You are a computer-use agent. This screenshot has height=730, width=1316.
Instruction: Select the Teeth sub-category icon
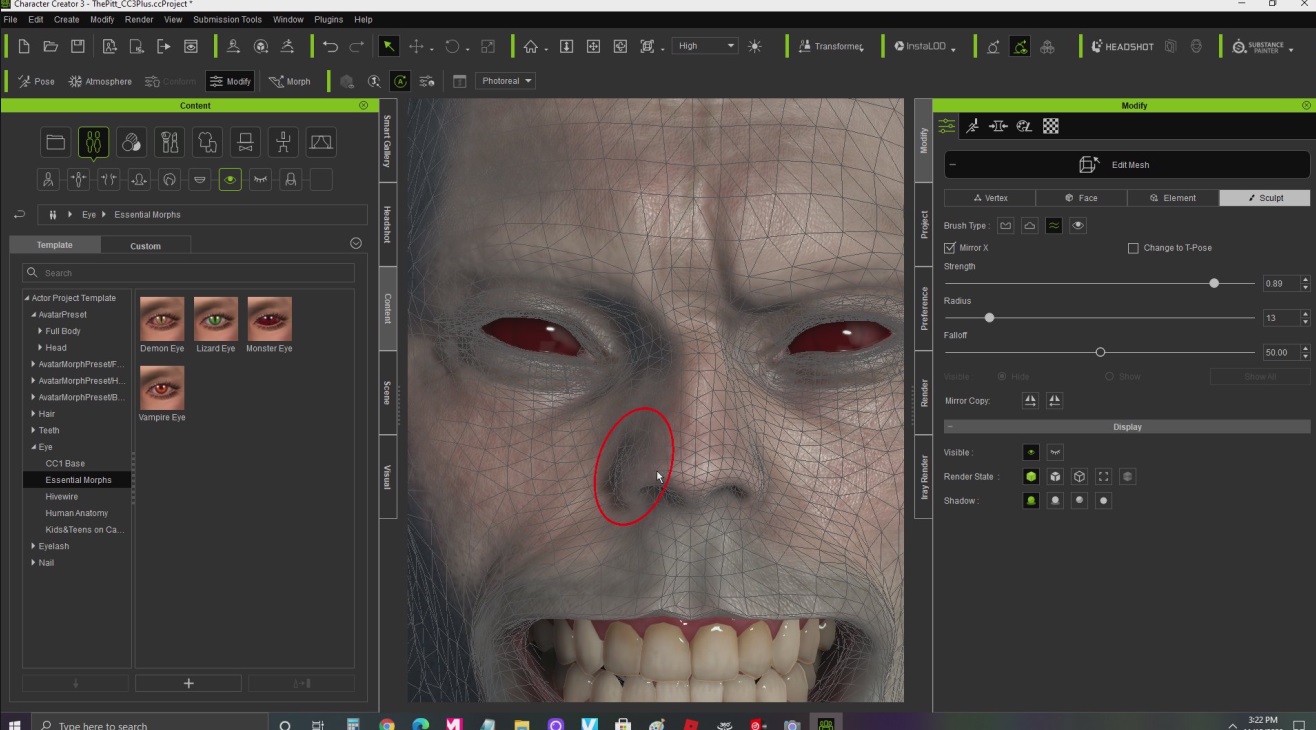(200, 180)
